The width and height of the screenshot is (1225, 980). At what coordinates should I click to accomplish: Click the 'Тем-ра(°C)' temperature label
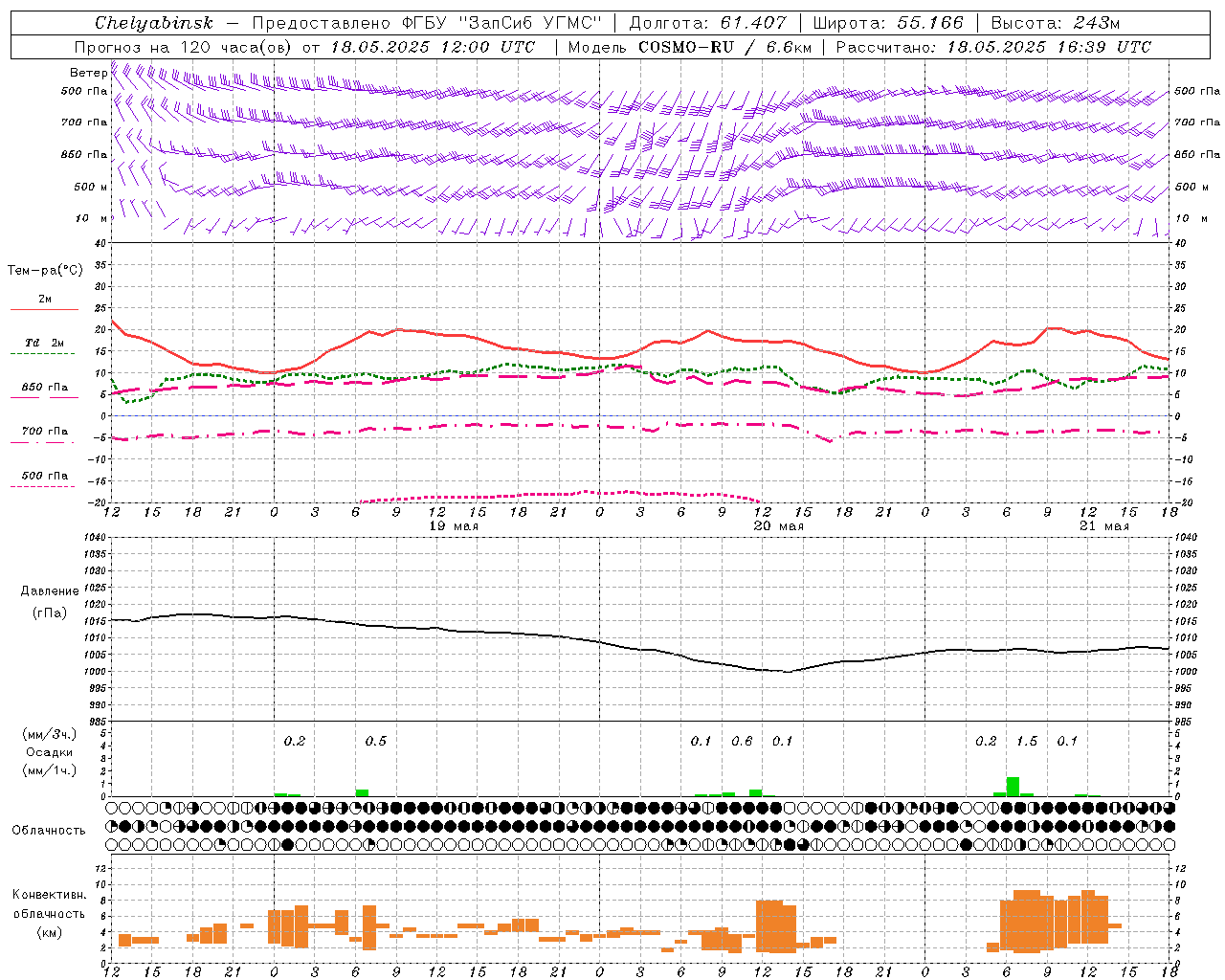point(45,271)
